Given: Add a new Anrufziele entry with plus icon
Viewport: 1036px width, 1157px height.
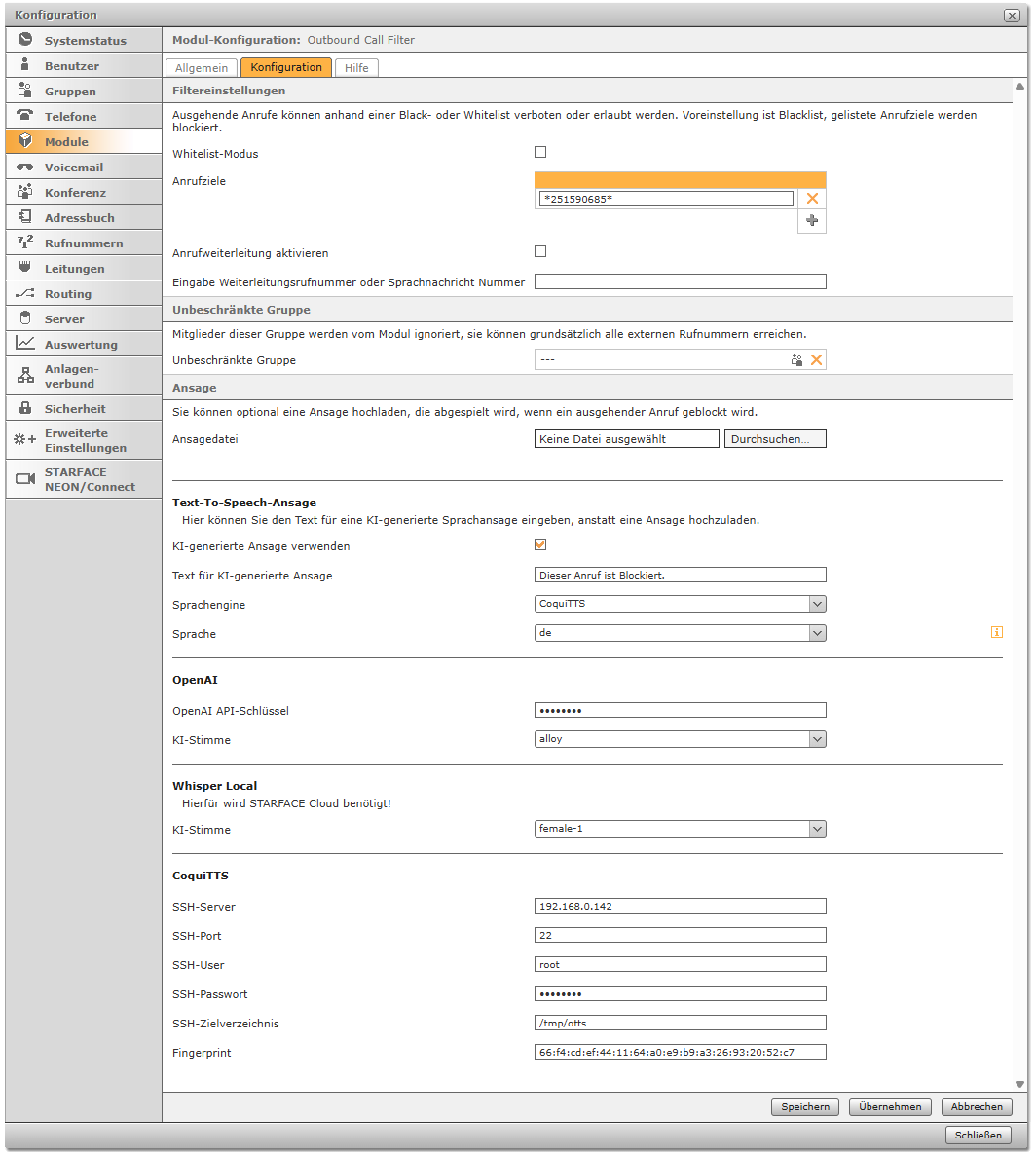Looking at the screenshot, I should coord(812,221).
